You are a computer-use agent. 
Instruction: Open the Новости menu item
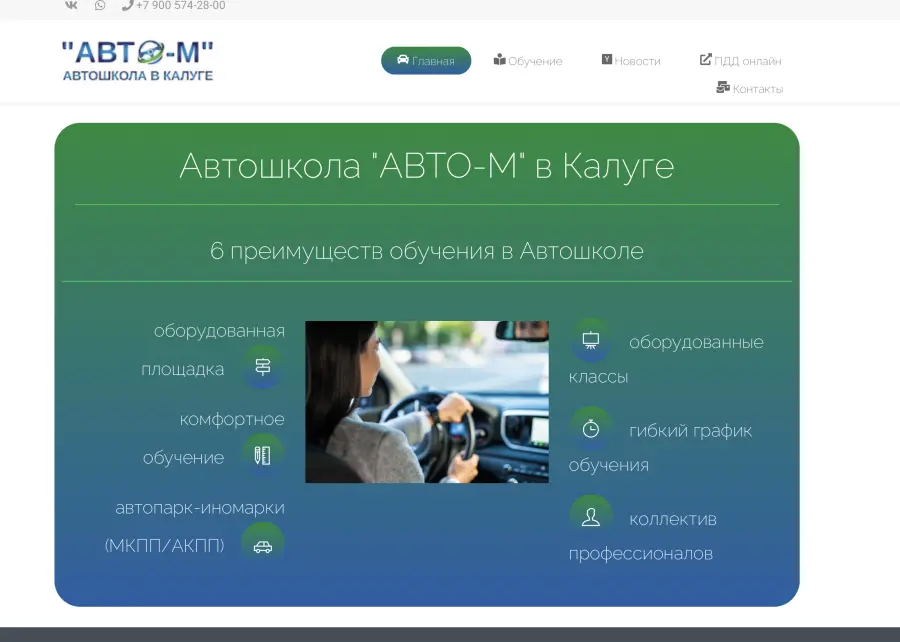coord(631,61)
